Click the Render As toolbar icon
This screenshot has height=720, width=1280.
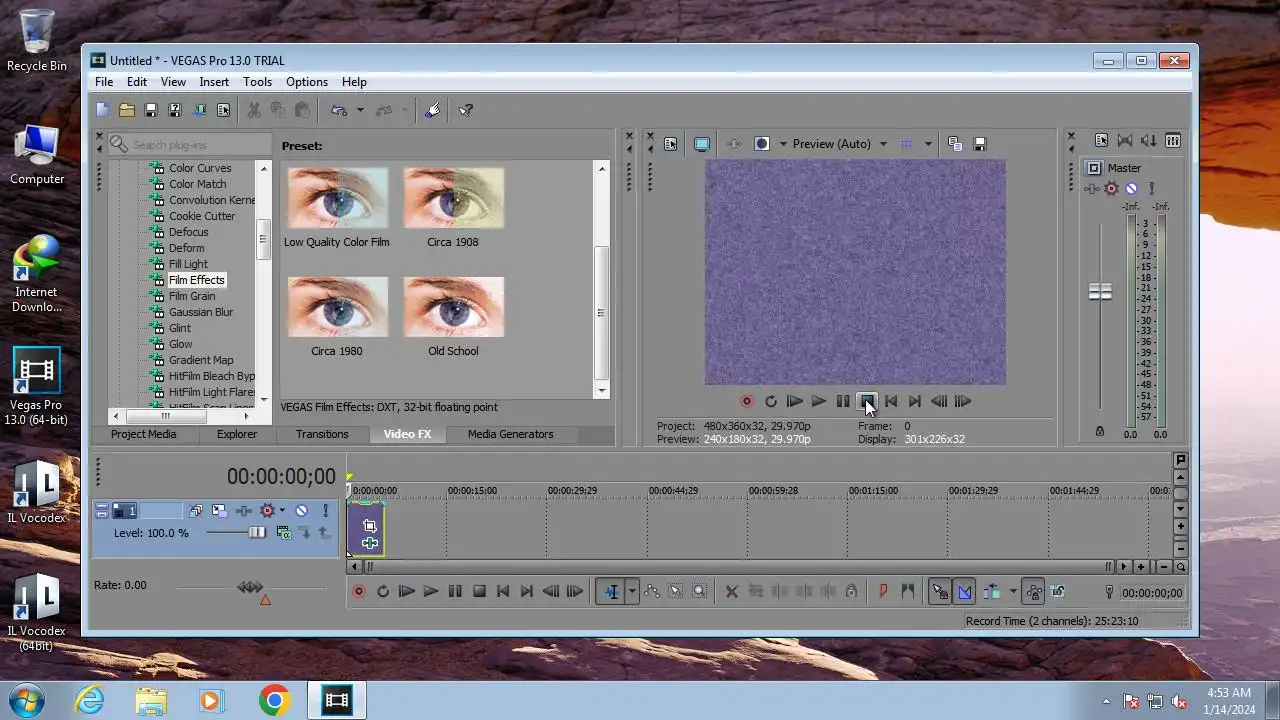click(x=199, y=110)
